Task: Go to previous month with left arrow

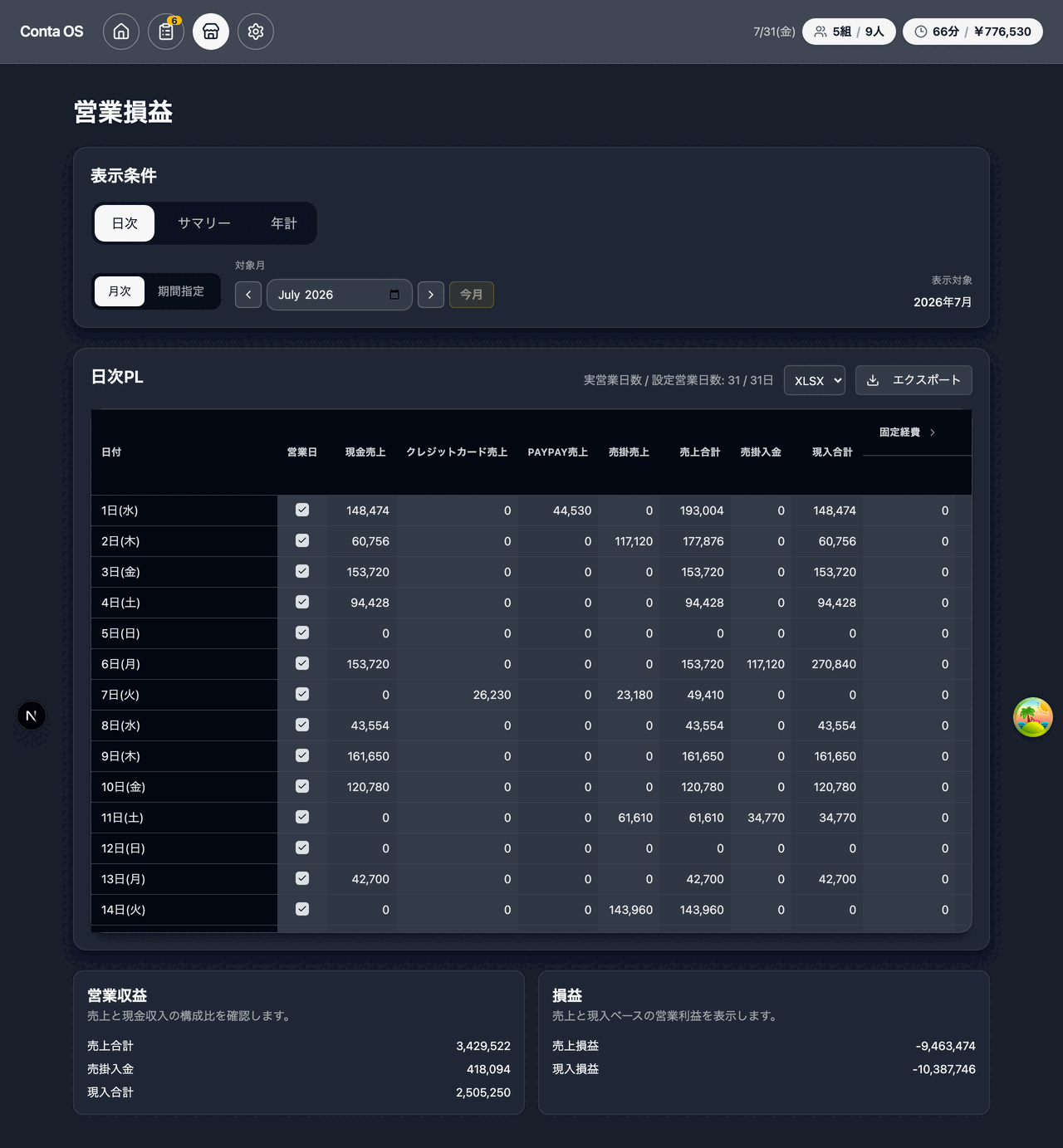Action: tap(248, 295)
